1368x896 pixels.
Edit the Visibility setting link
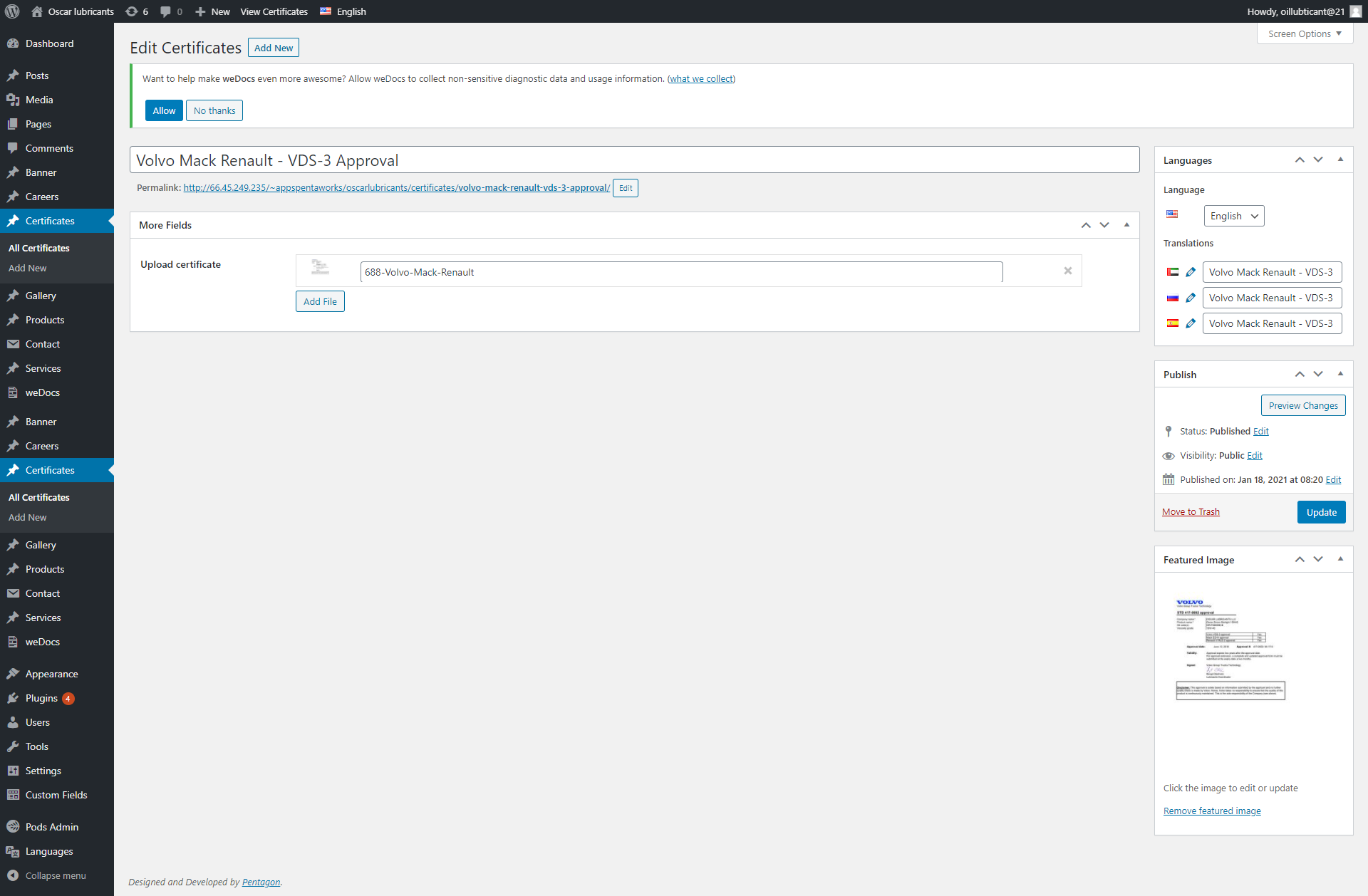pos(1255,455)
